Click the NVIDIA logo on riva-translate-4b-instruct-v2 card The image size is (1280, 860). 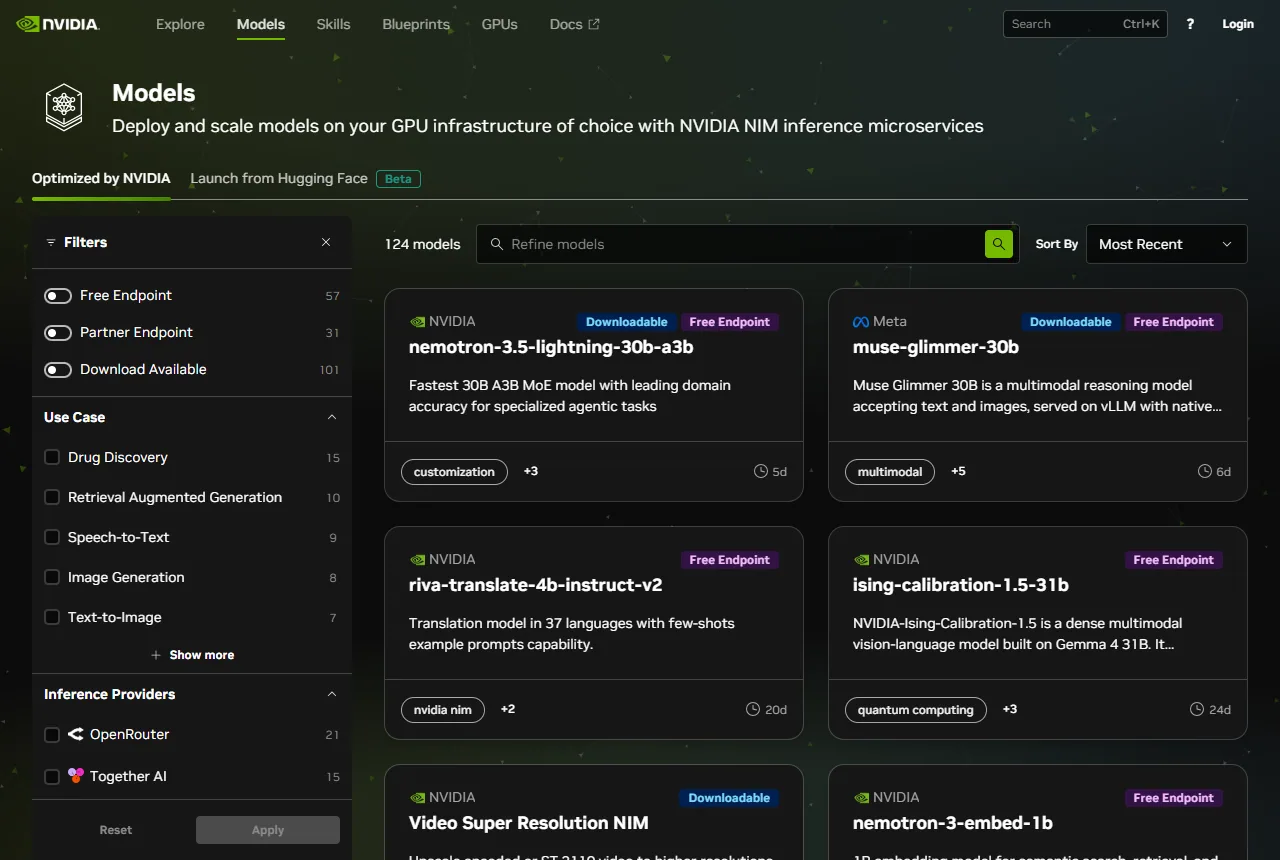click(417, 560)
